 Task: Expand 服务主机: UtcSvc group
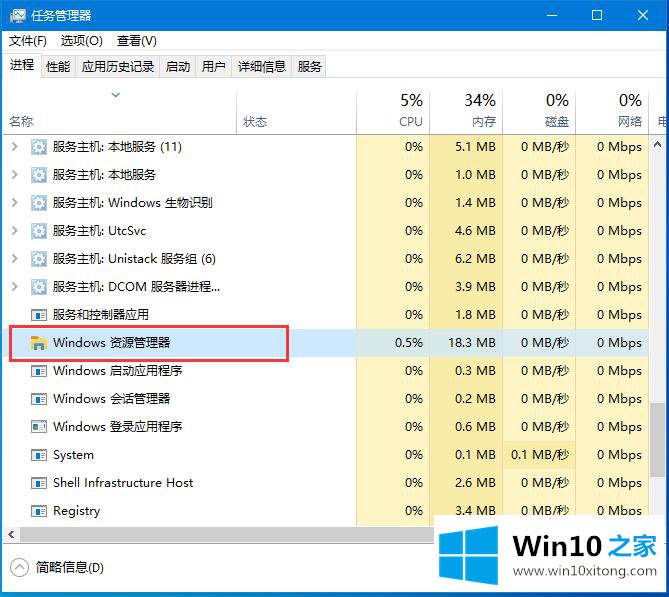pyautogui.click(x=15, y=231)
